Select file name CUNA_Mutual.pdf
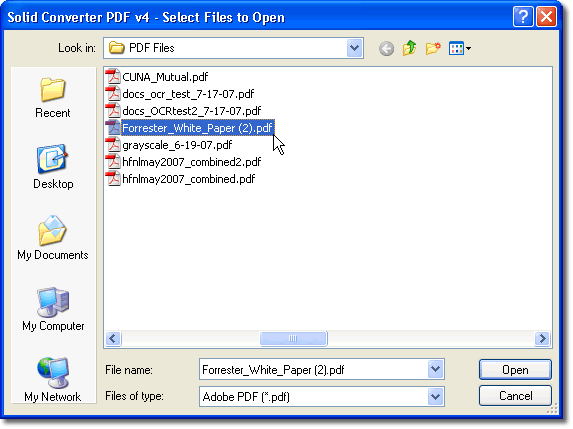The width and height of the screenshot is (573, 429). [165, 77]
